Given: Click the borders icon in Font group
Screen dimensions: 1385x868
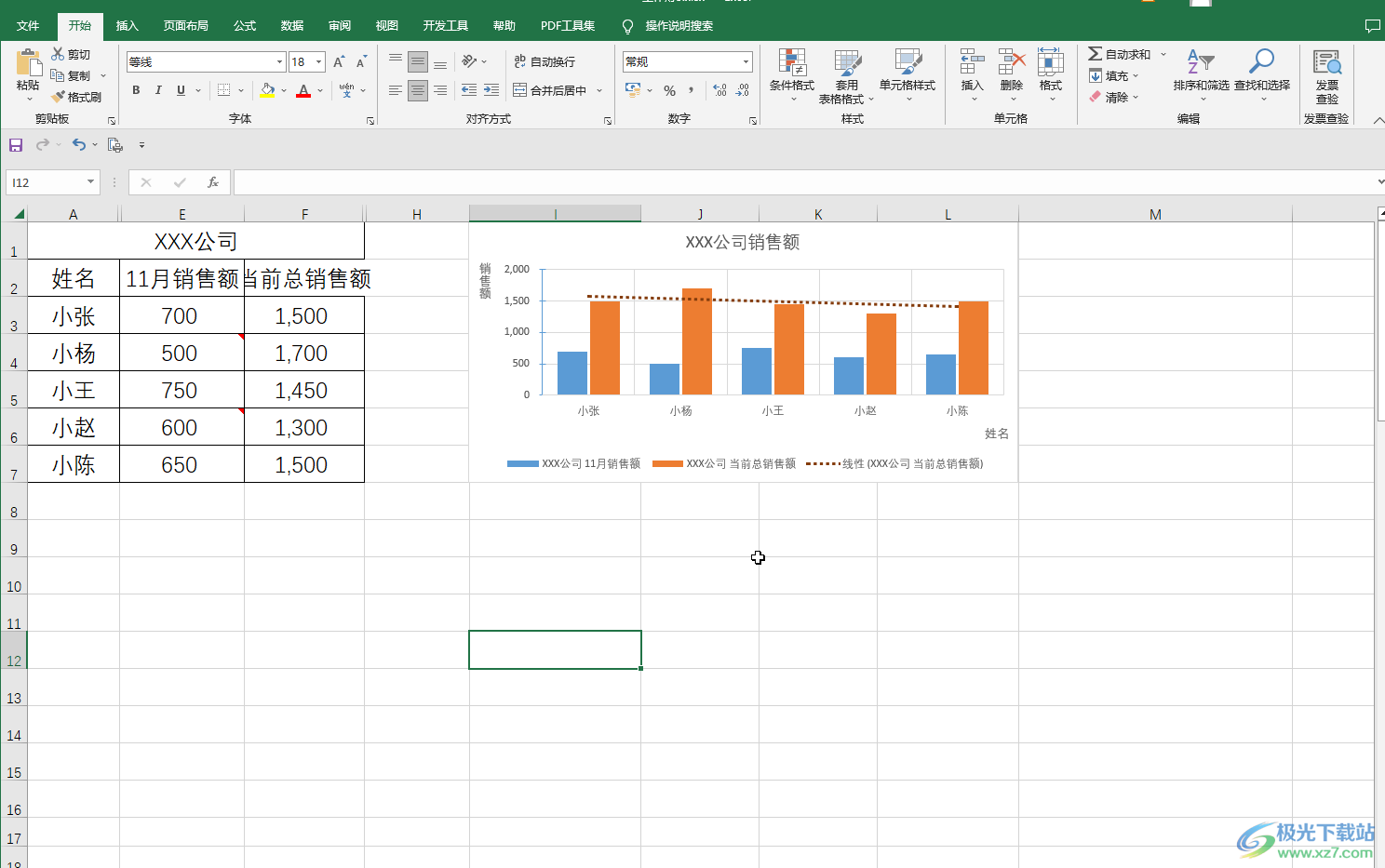Looking at the screenshot, I should [223, 90].
